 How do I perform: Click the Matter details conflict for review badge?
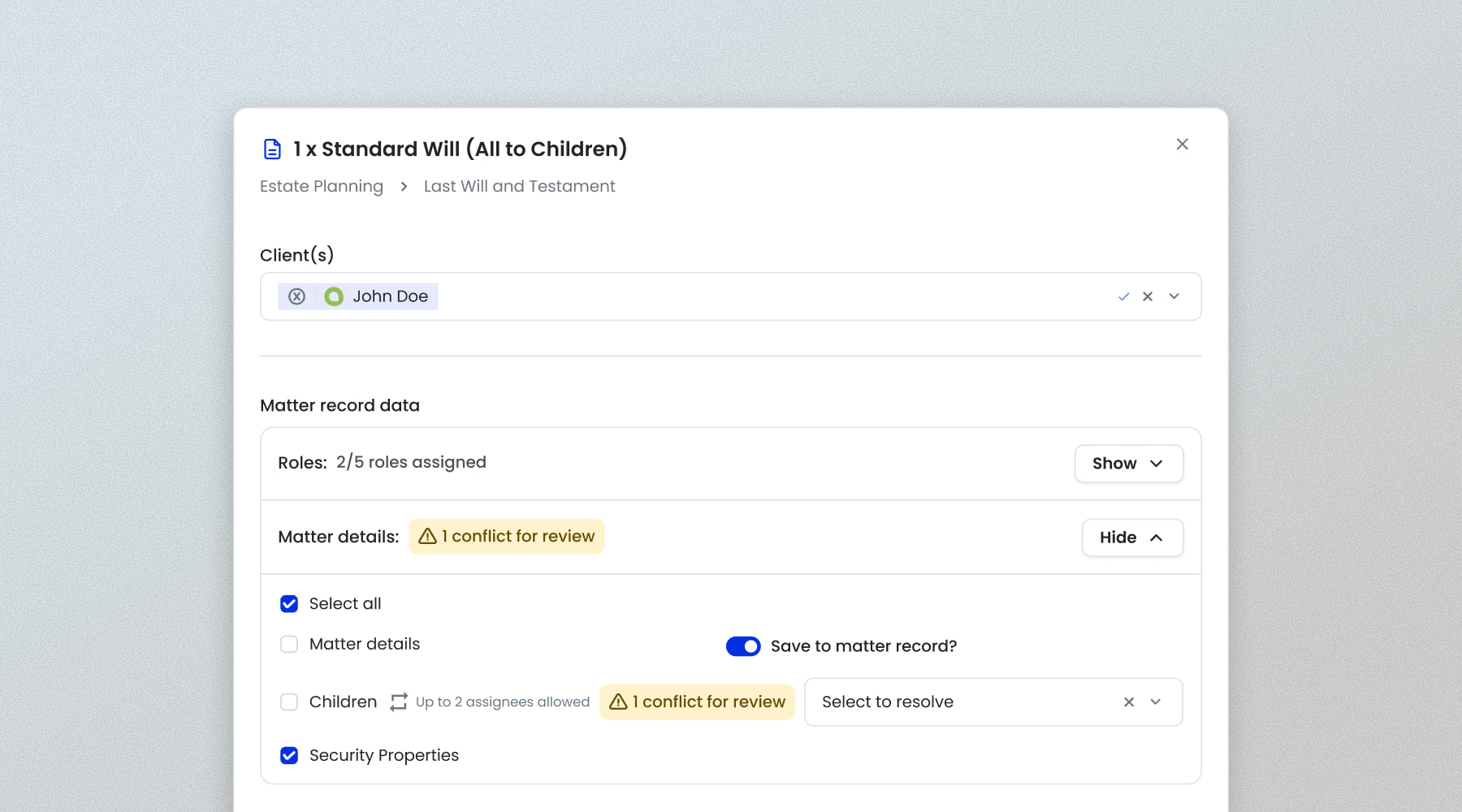[x=506, y=537]
